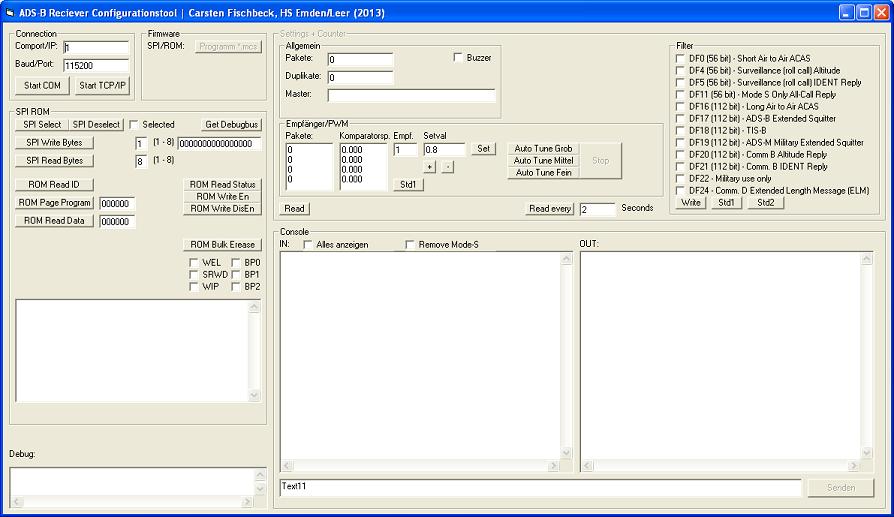Toggle the BP1 checkbox
Viewport: 894px width, 517px height.
[x=236, y=275]
